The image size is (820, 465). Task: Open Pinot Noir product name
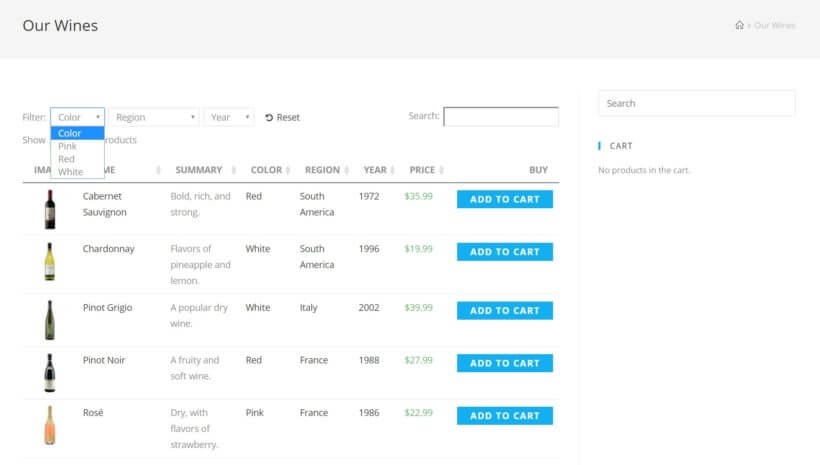[104, 360]
